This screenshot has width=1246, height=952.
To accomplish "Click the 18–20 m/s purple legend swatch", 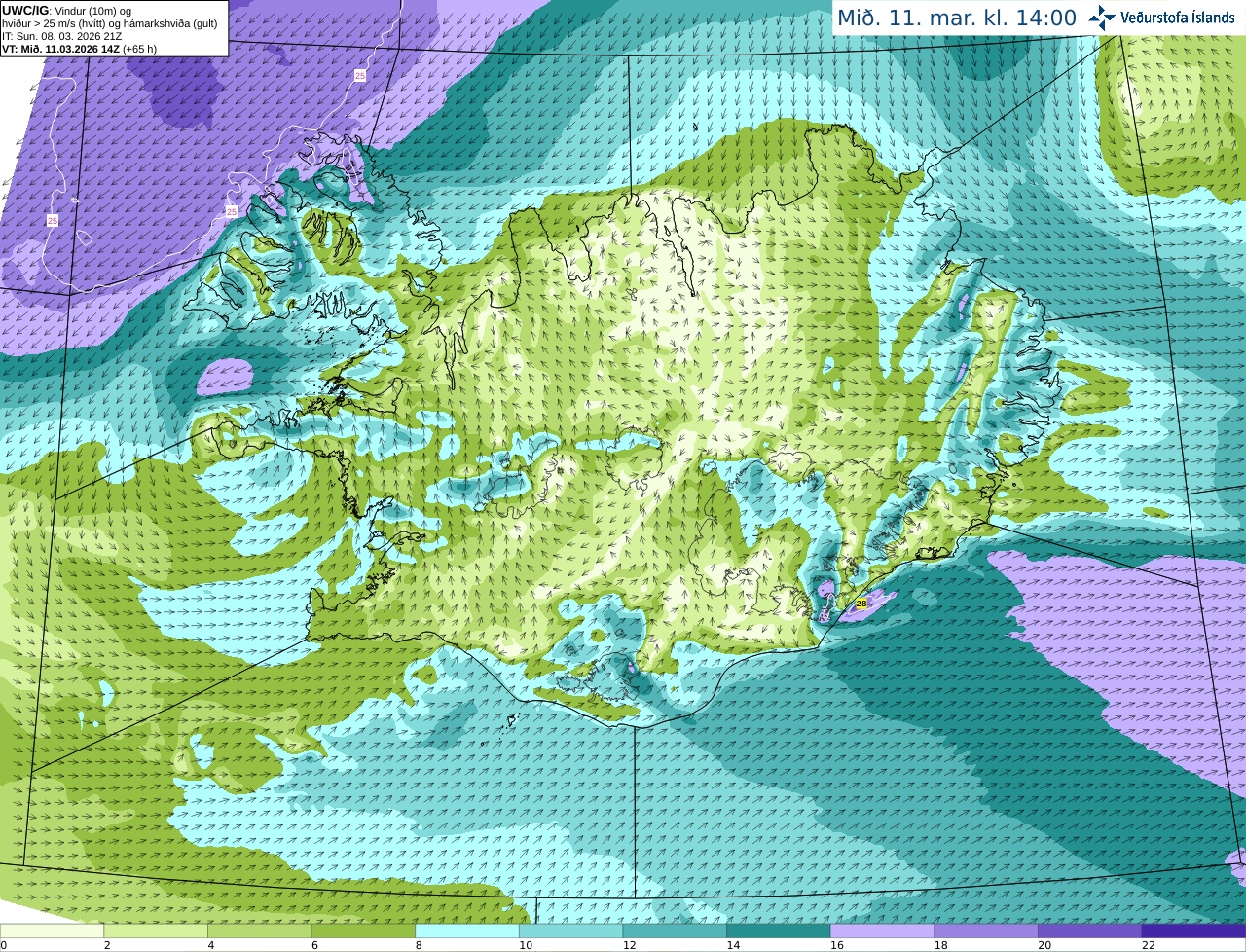I will [x=986, y=931].
